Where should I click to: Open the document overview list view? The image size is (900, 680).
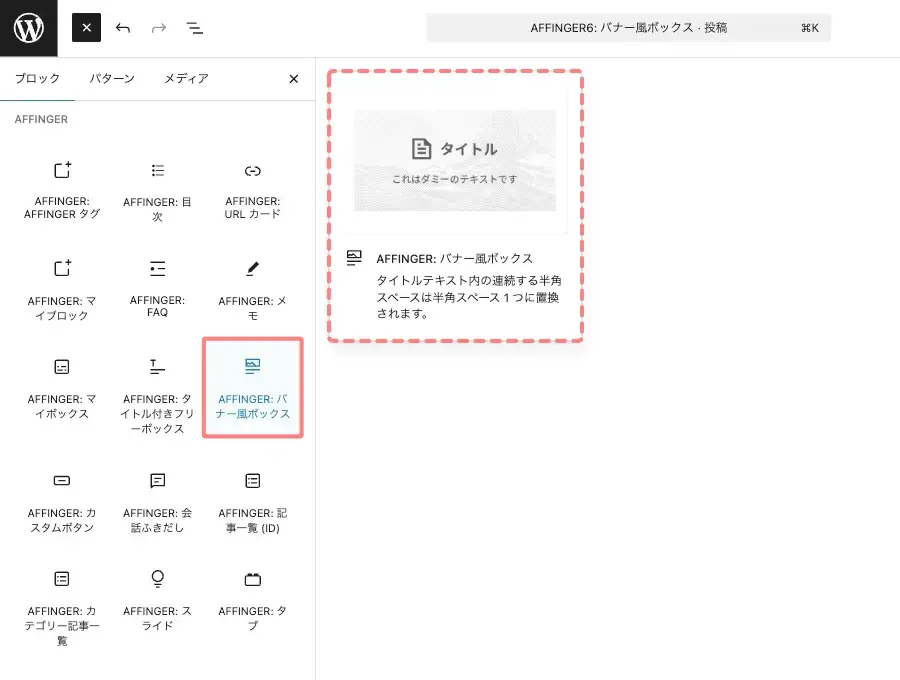point(195,28)
